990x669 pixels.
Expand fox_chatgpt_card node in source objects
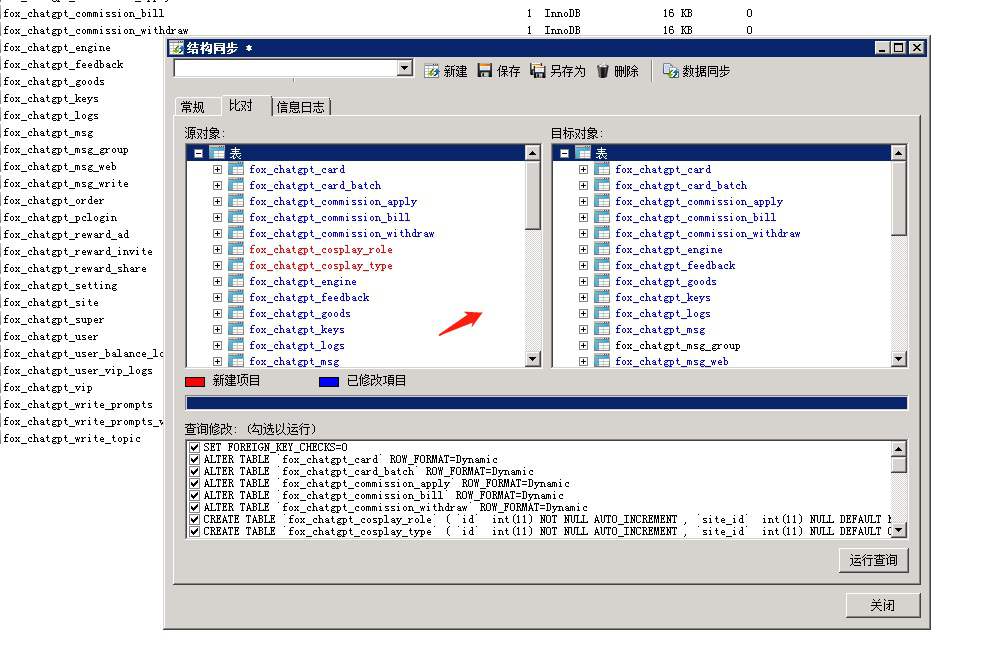(217, 169)
